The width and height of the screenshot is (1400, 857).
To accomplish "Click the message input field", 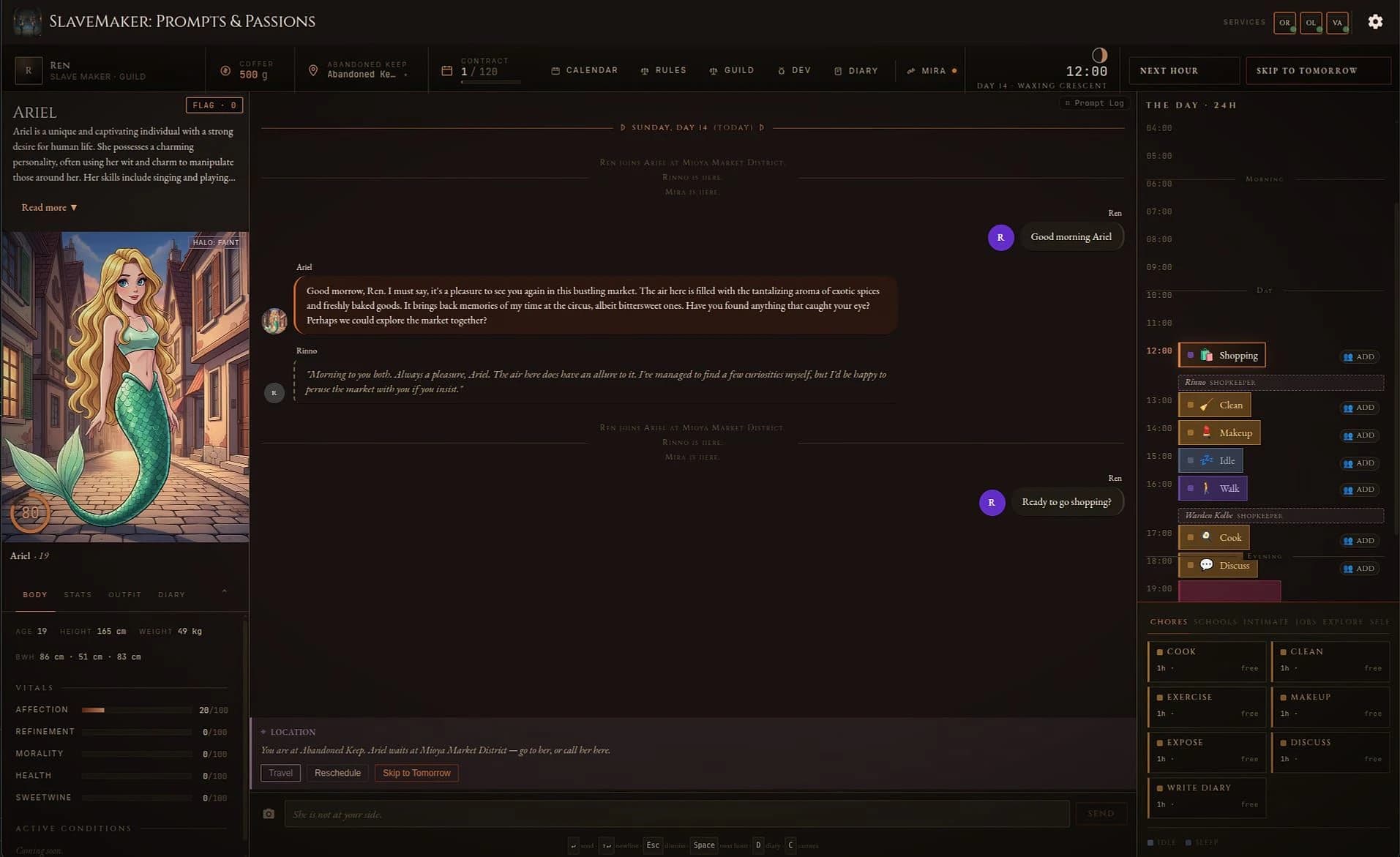I will [677, 814].
